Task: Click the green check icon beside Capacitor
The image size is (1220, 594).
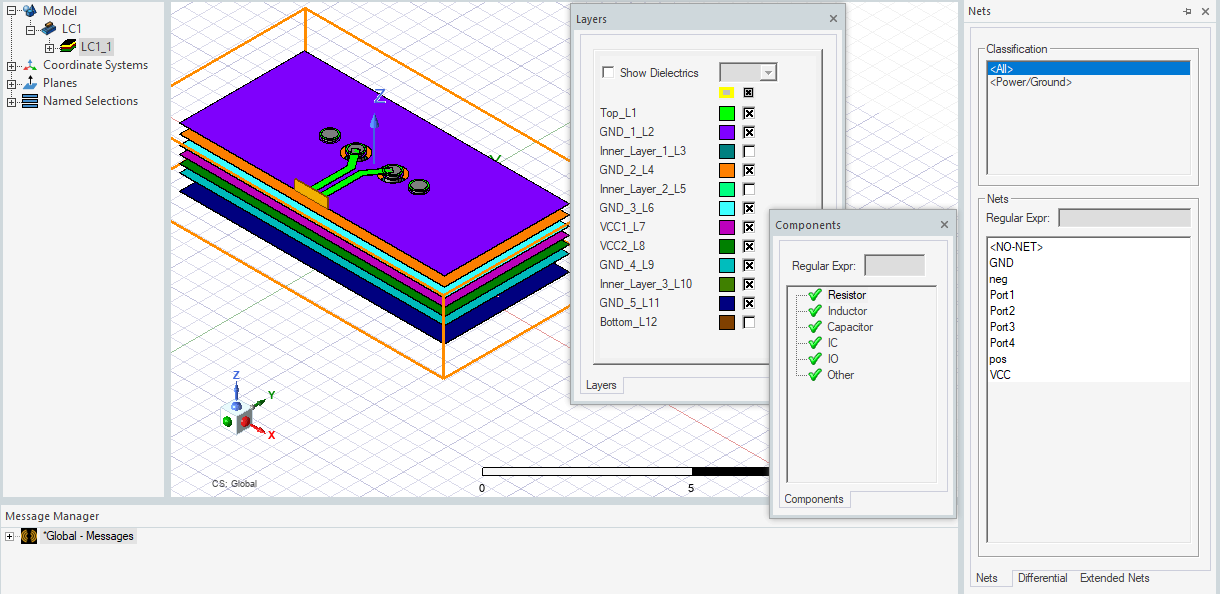Action: click(x=815, y=327)
